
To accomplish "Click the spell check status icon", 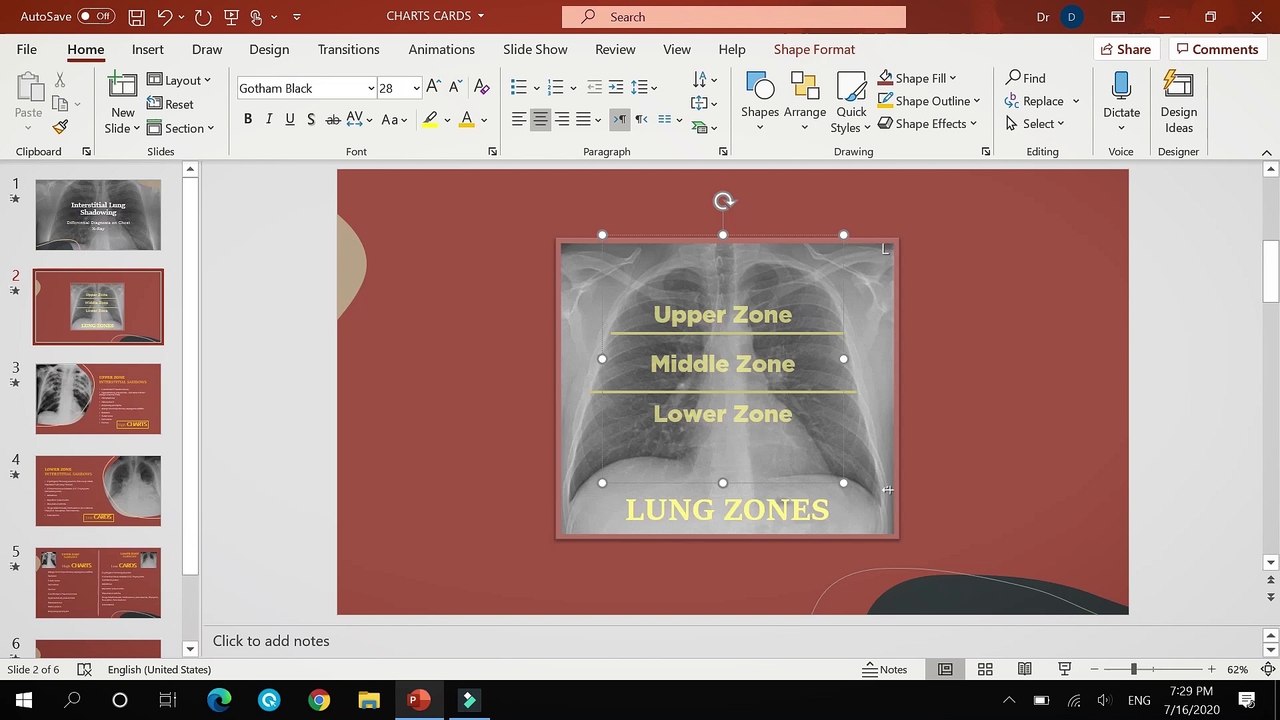I will coord(85,670).
